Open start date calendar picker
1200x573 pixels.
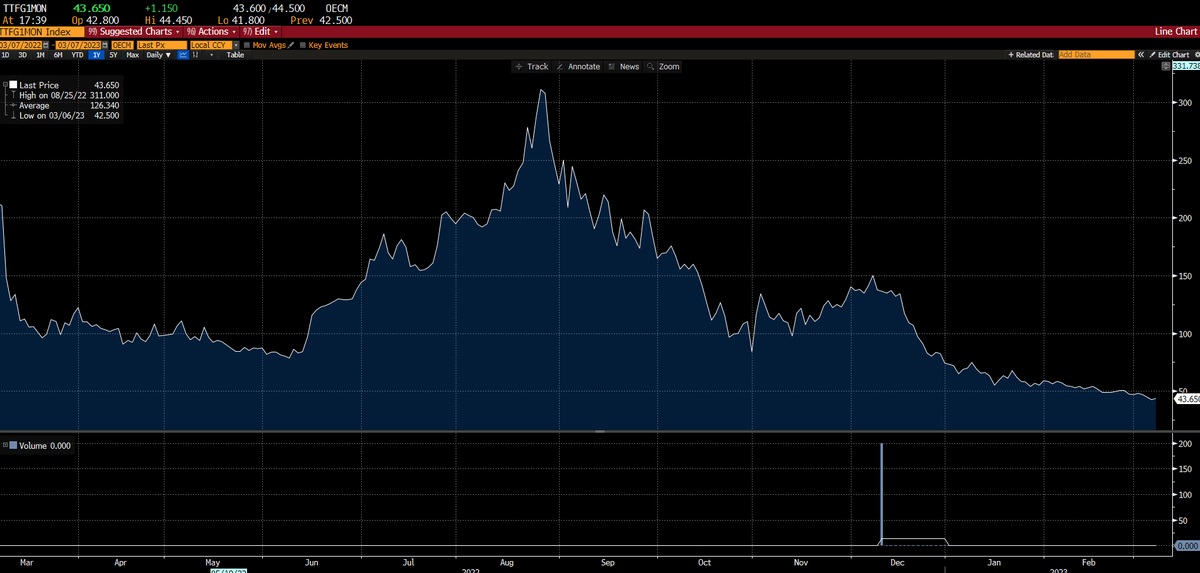(46, 45)
